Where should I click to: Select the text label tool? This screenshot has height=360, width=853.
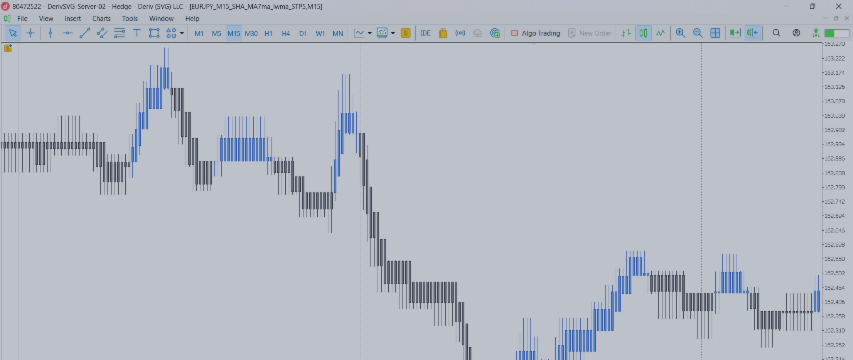pos(137,33)
